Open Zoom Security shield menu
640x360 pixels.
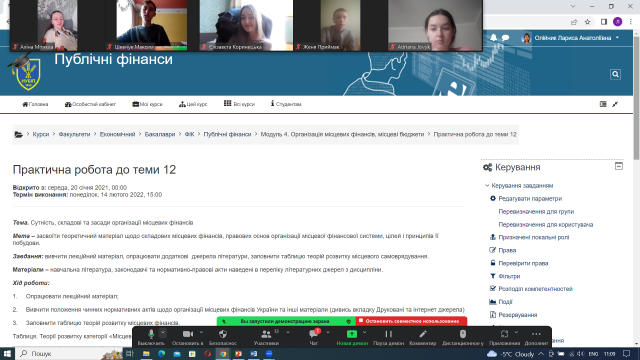(x=223, y=337)
